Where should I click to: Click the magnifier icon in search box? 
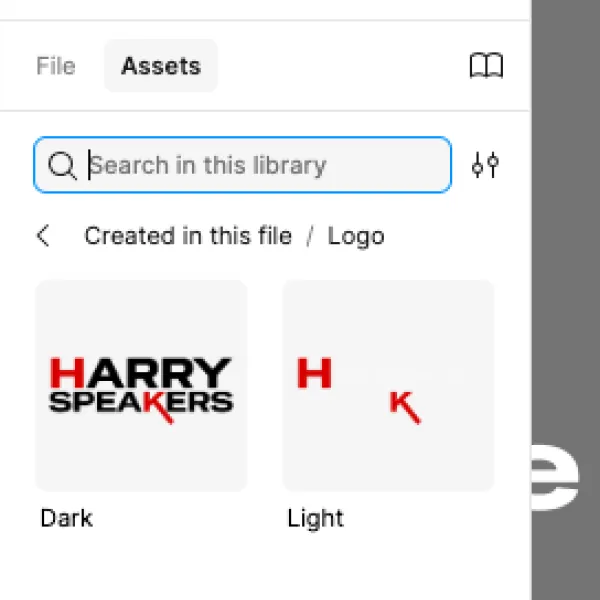pos(62,165)
